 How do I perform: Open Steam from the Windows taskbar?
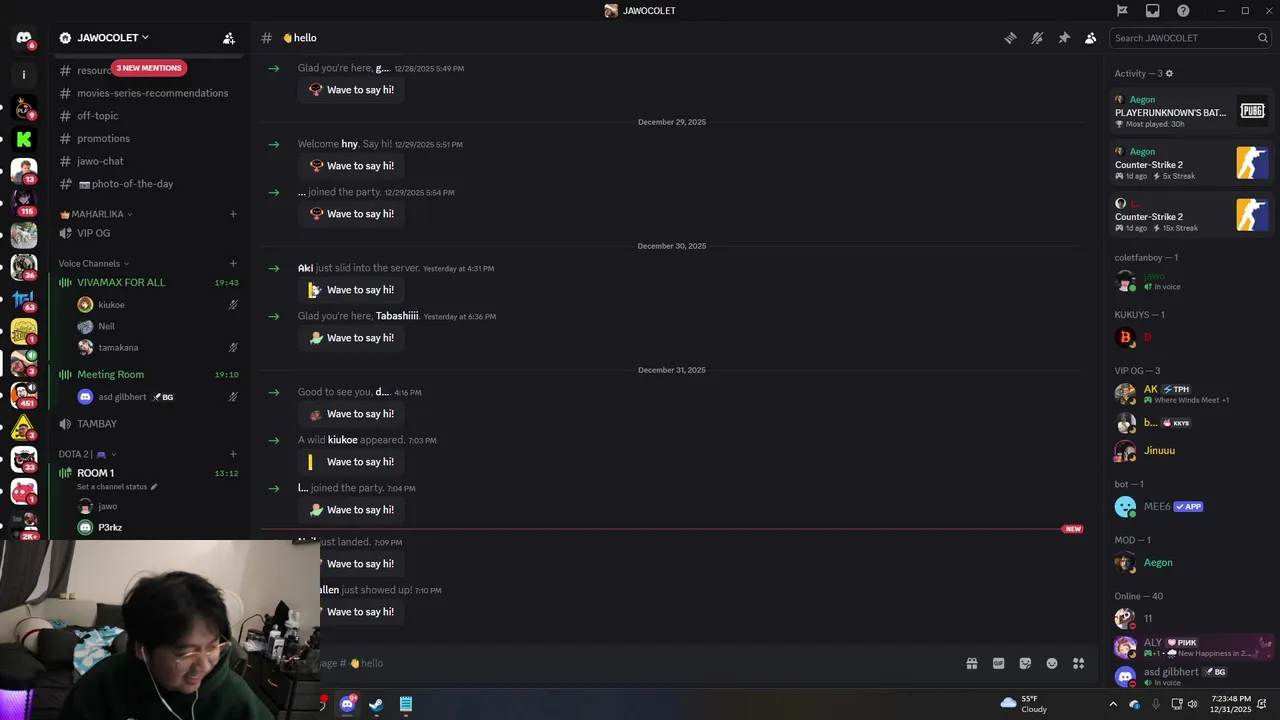[376, 704]
